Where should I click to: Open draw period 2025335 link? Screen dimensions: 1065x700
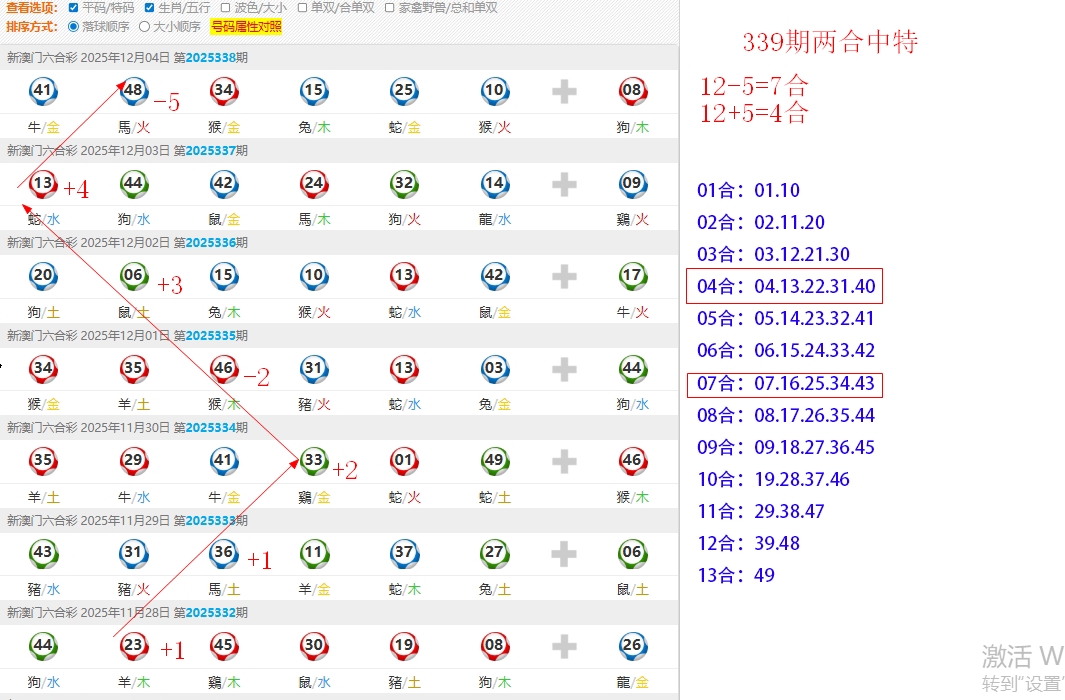(x=210, y=335)
